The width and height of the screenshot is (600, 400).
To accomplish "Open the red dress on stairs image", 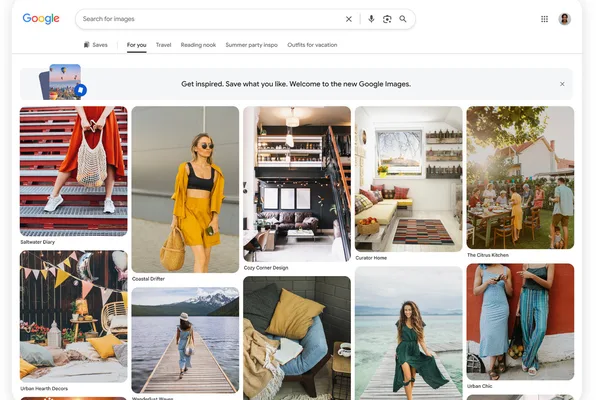I will coord(73,171).
